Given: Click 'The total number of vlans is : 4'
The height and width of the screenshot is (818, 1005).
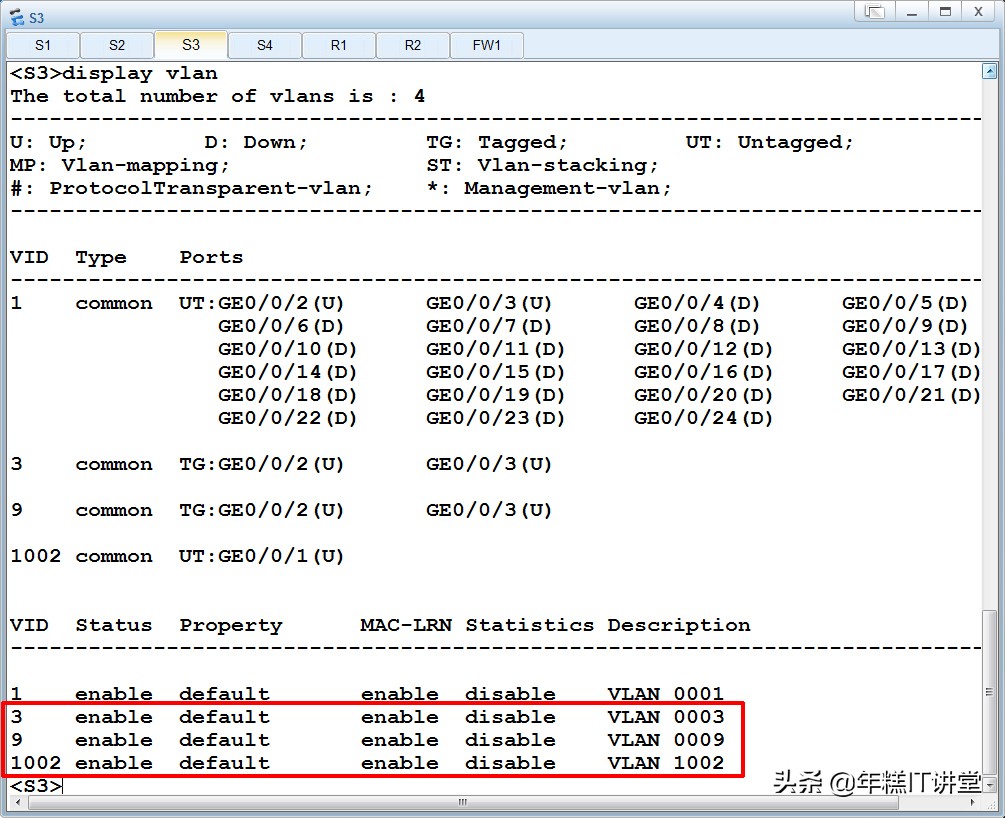Looking at the screenshot, I should [x=217, y=96].
